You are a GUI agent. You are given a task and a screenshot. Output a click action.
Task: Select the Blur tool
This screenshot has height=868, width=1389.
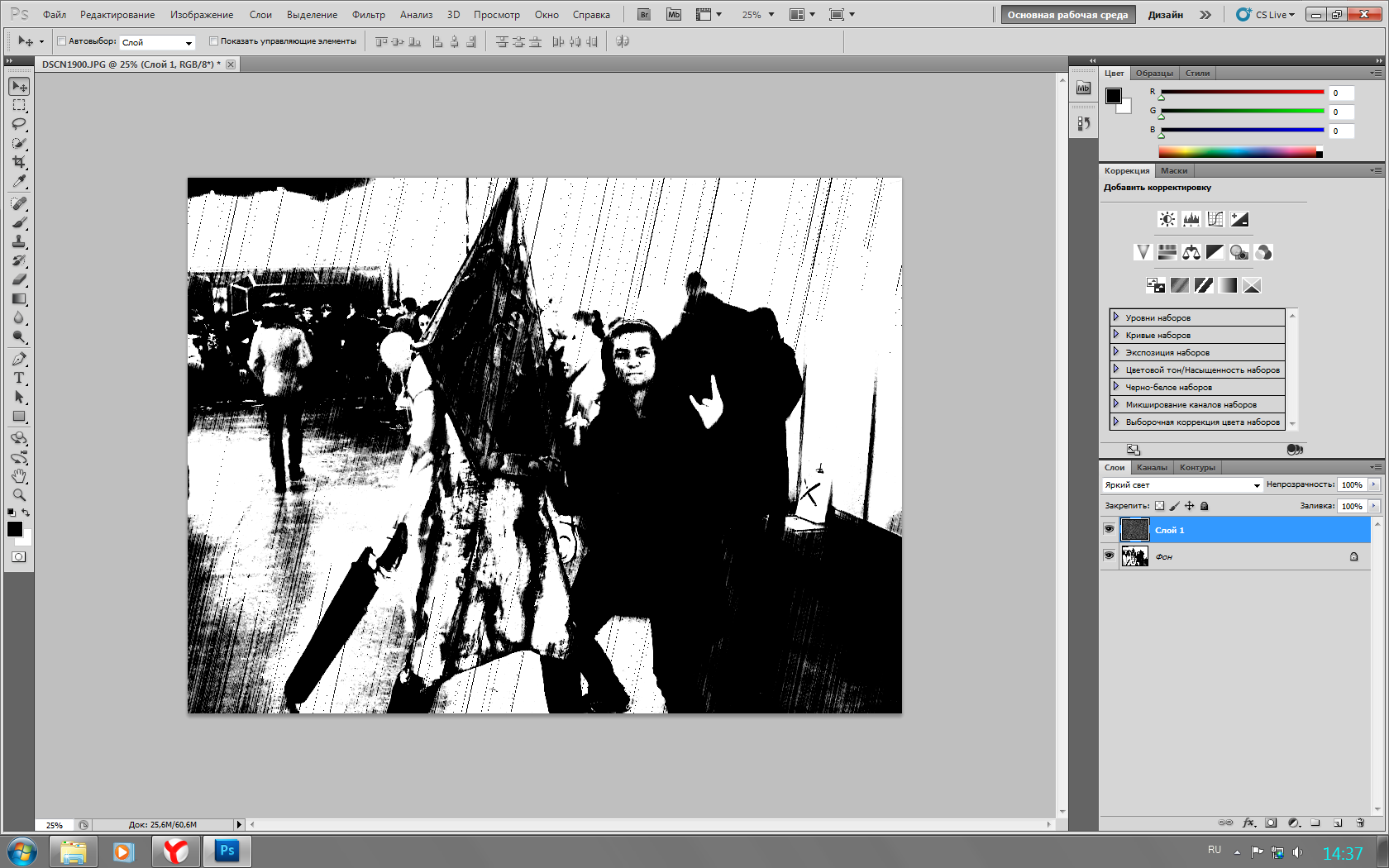(19, 317)
